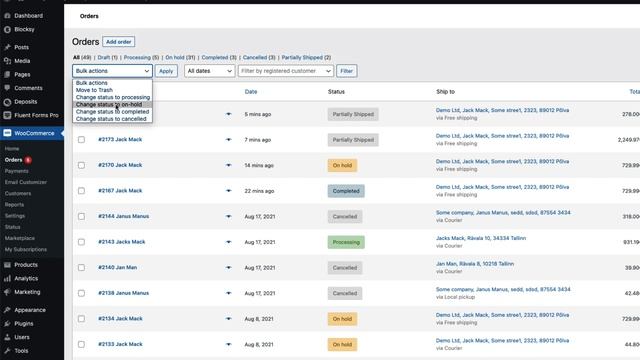
Task: Click the Blocksy icon in sidebar
Action: pos(7,29)
